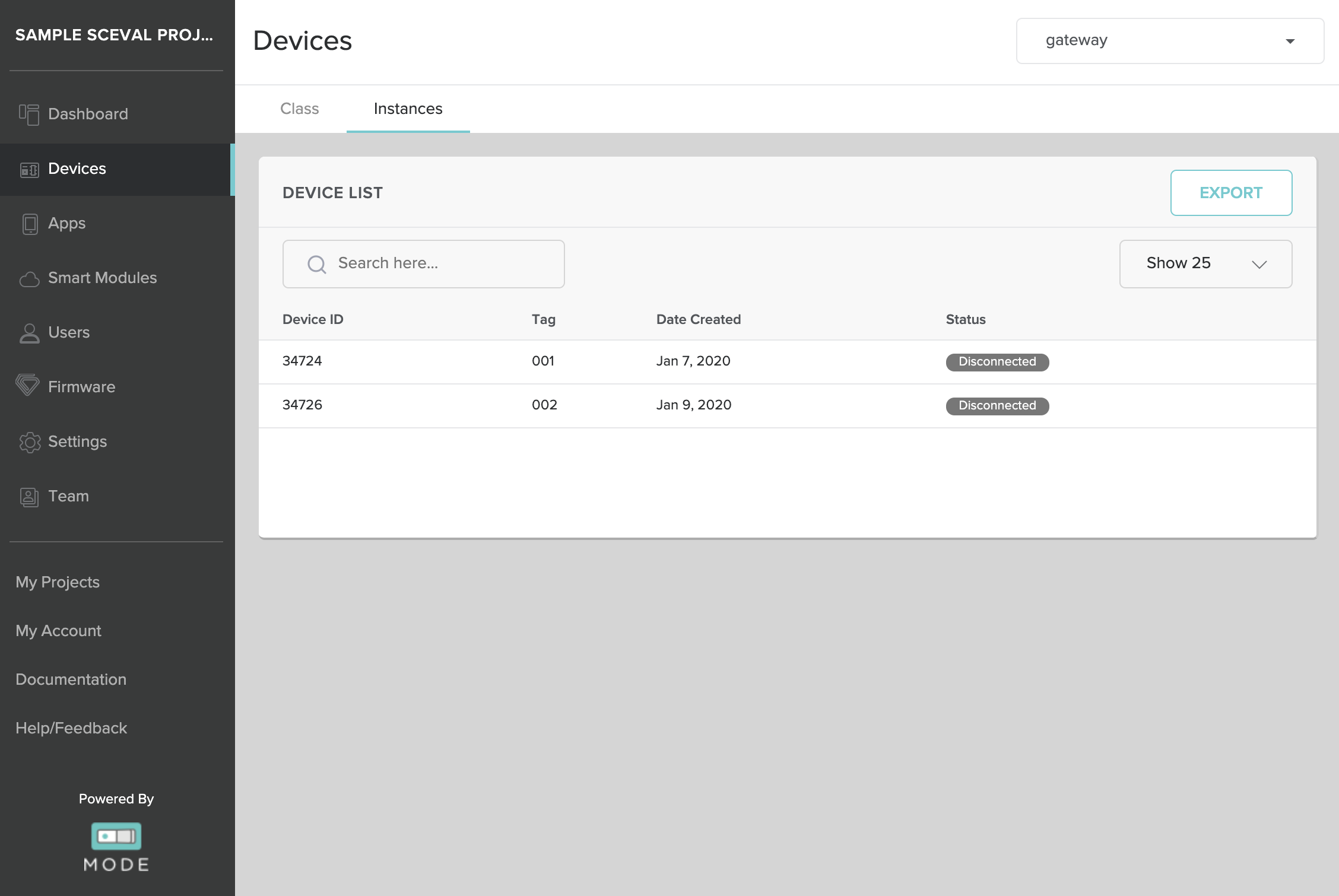The height and width of the screenshot is (896, 1339).
Task: Click the Jan 9, 2020 date
Action: click(x=694, y=405)
